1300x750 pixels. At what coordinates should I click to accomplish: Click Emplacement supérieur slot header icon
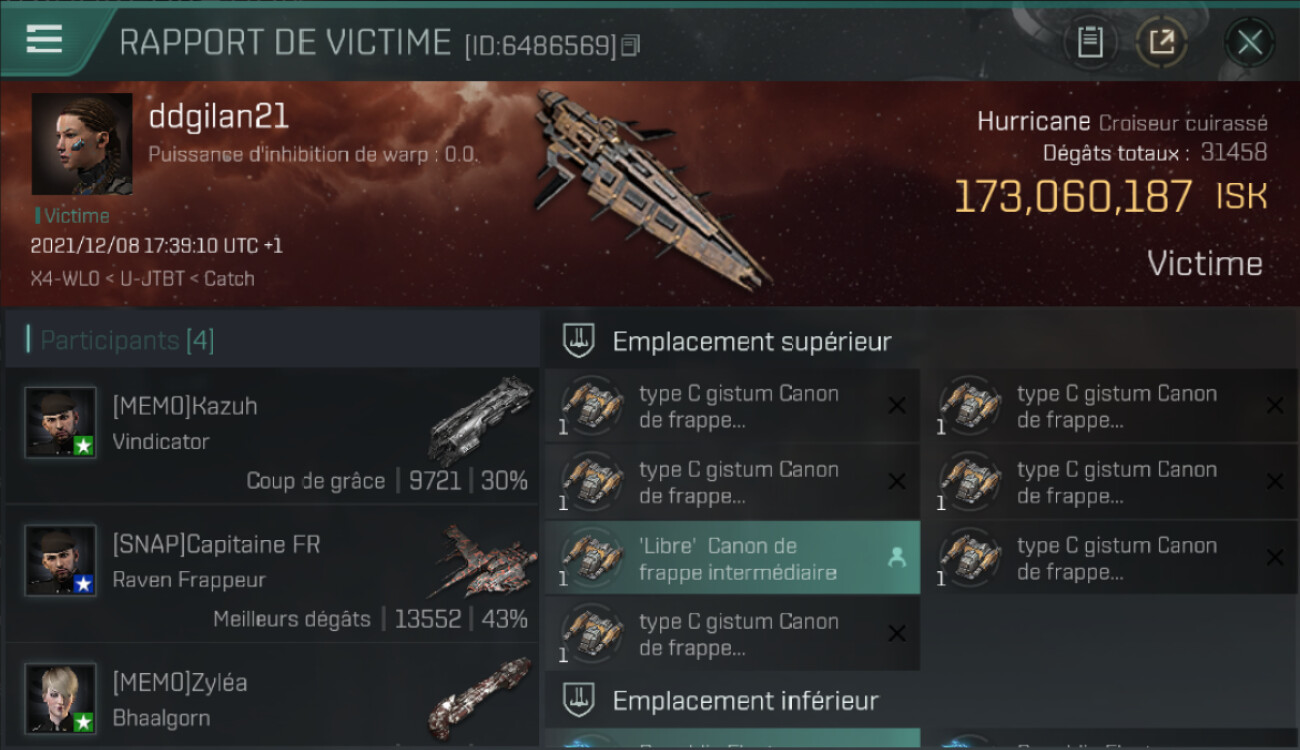pos(580,340)
